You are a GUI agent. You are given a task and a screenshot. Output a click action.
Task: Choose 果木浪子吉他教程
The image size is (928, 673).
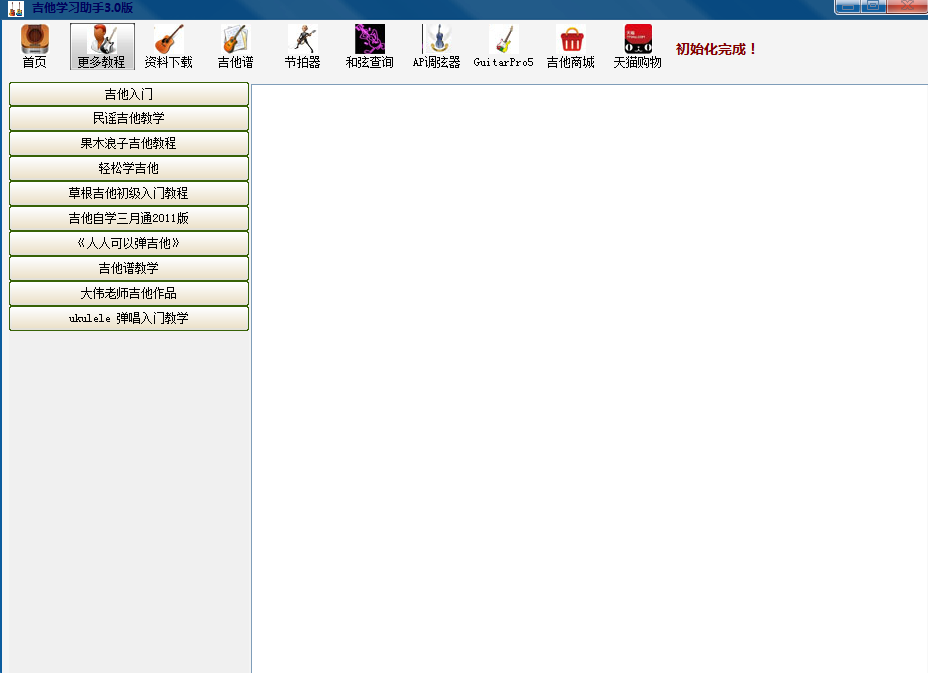pos(129,143)
